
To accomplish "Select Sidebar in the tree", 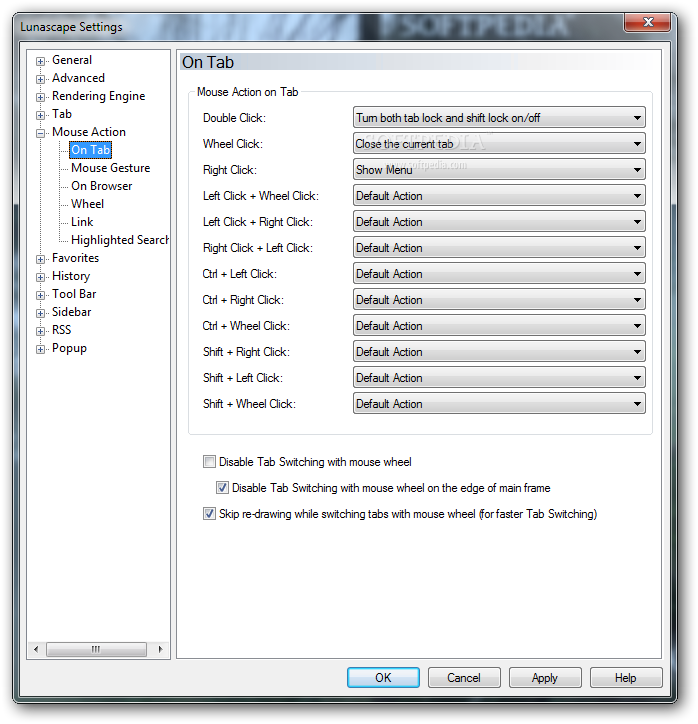I will tap(72, 312).
